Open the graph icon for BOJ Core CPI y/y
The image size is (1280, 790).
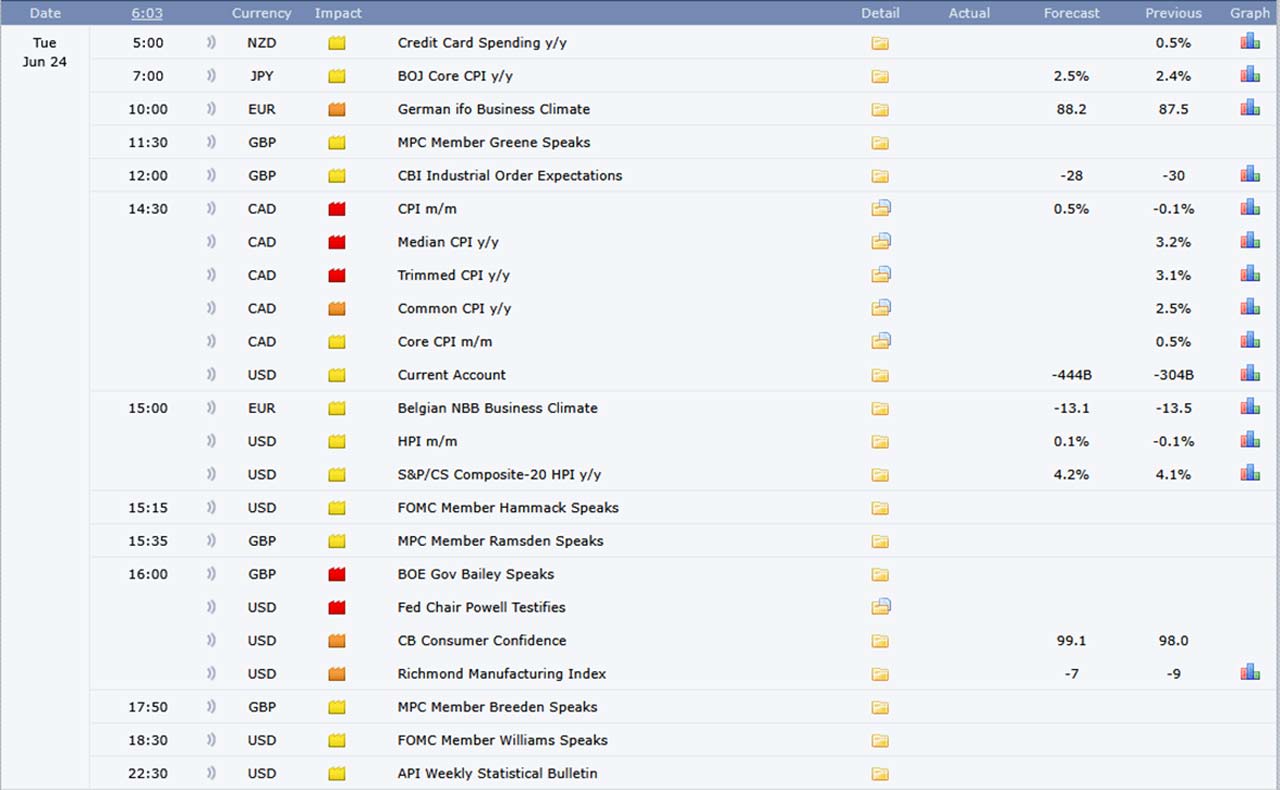coord(1250,75)
